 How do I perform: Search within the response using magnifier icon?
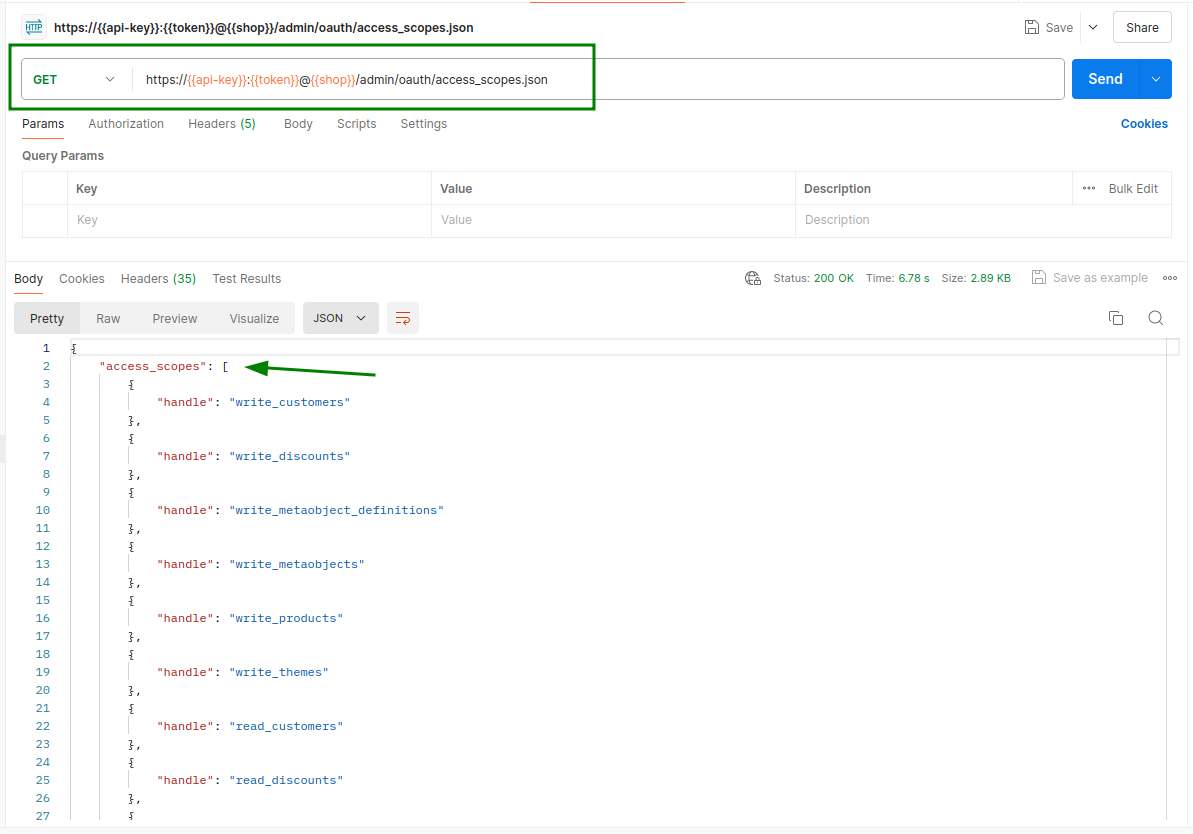click(x=1156, y=317)
